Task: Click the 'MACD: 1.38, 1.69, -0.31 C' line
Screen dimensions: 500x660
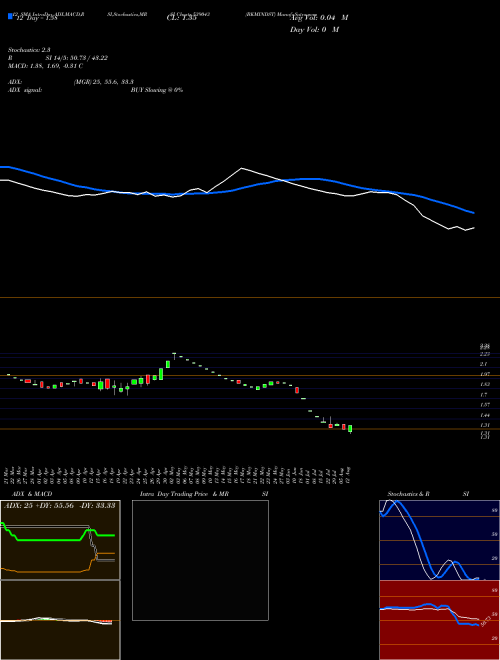Action: click(x=45, y=66)
